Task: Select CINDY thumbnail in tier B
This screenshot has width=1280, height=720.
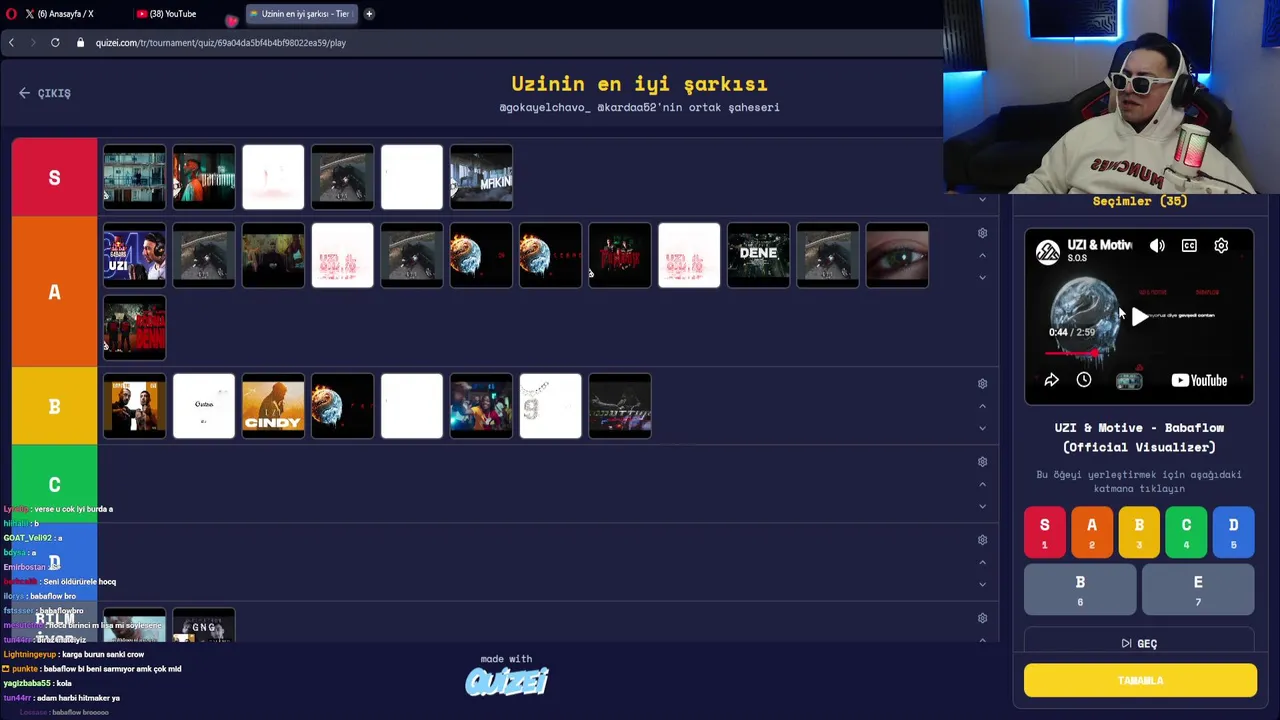Action: pos(273,406)
